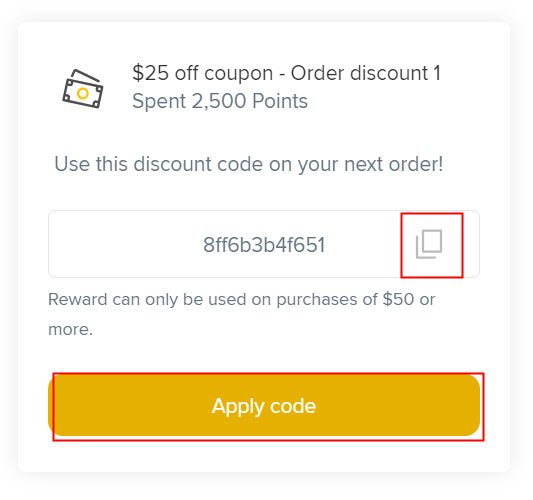
Task: Click the '$25 off coupon' title text
Action: 203,73
